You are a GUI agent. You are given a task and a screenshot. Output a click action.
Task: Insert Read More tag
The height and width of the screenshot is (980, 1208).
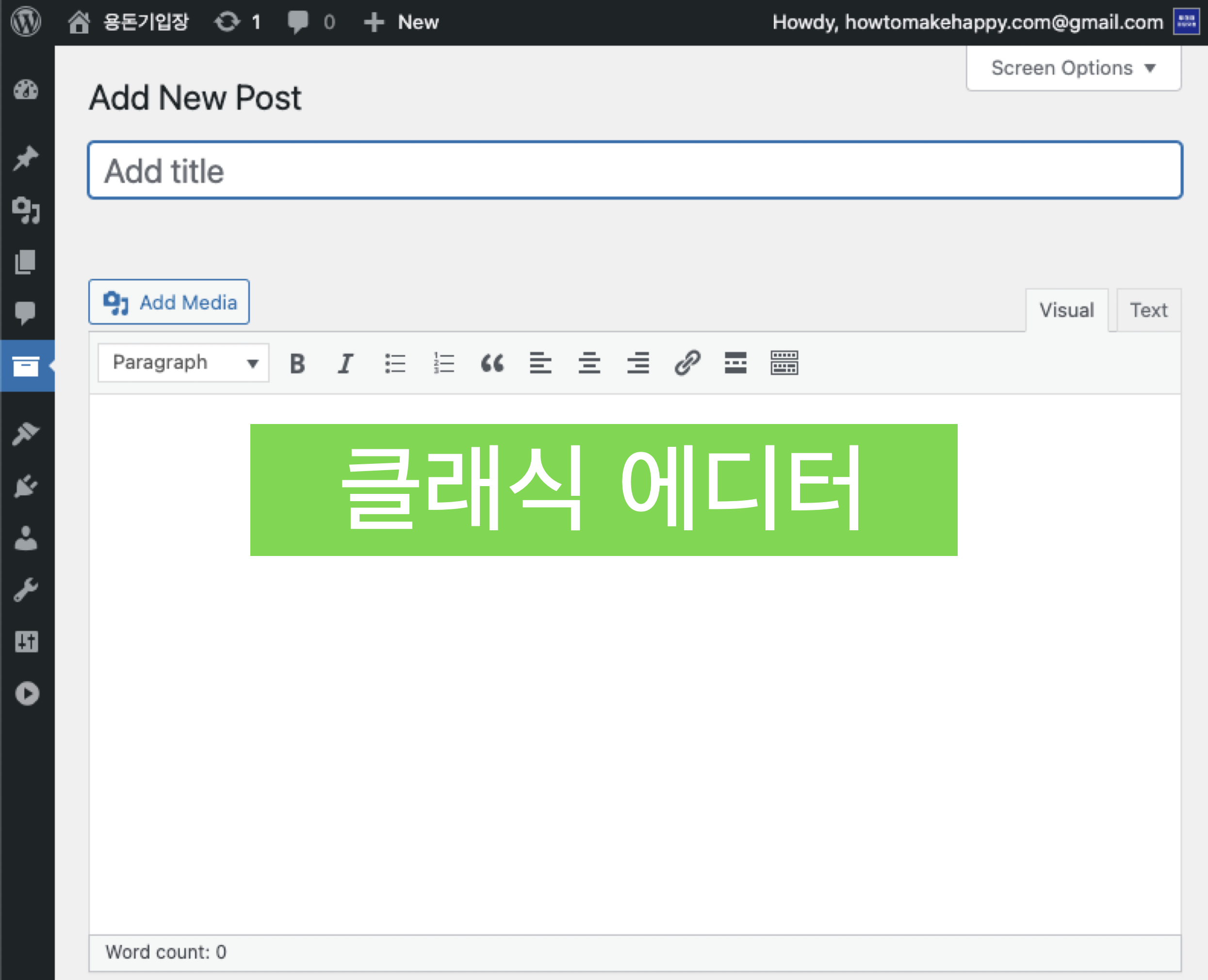pyautogui.click(x=735, y=363)
